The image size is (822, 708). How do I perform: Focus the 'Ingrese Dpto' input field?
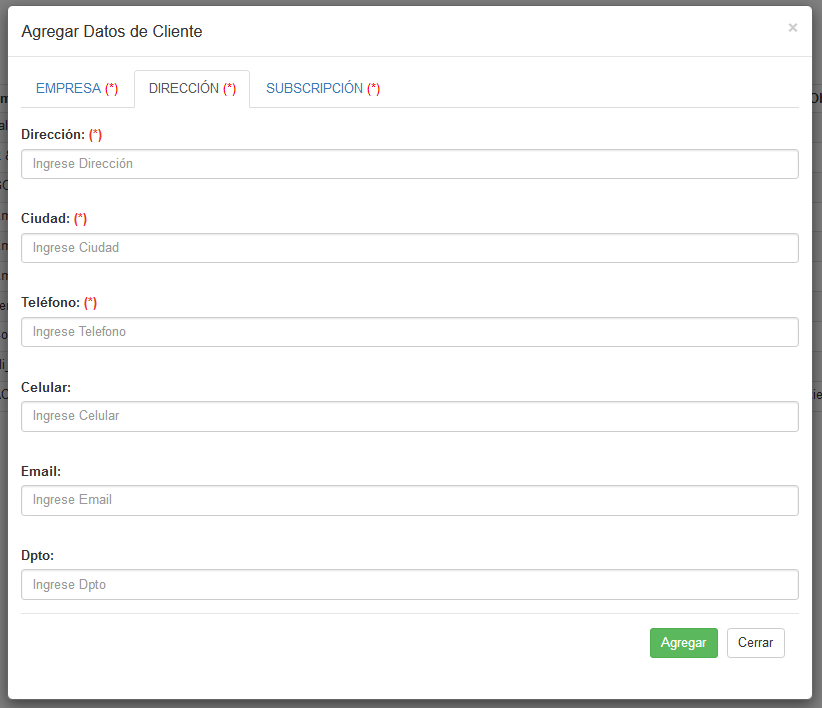tap(409, 584)
